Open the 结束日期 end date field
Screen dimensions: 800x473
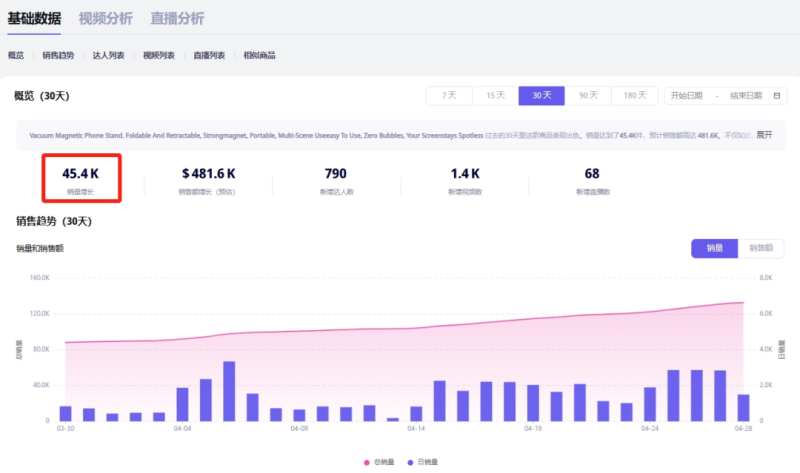(745, 96)
